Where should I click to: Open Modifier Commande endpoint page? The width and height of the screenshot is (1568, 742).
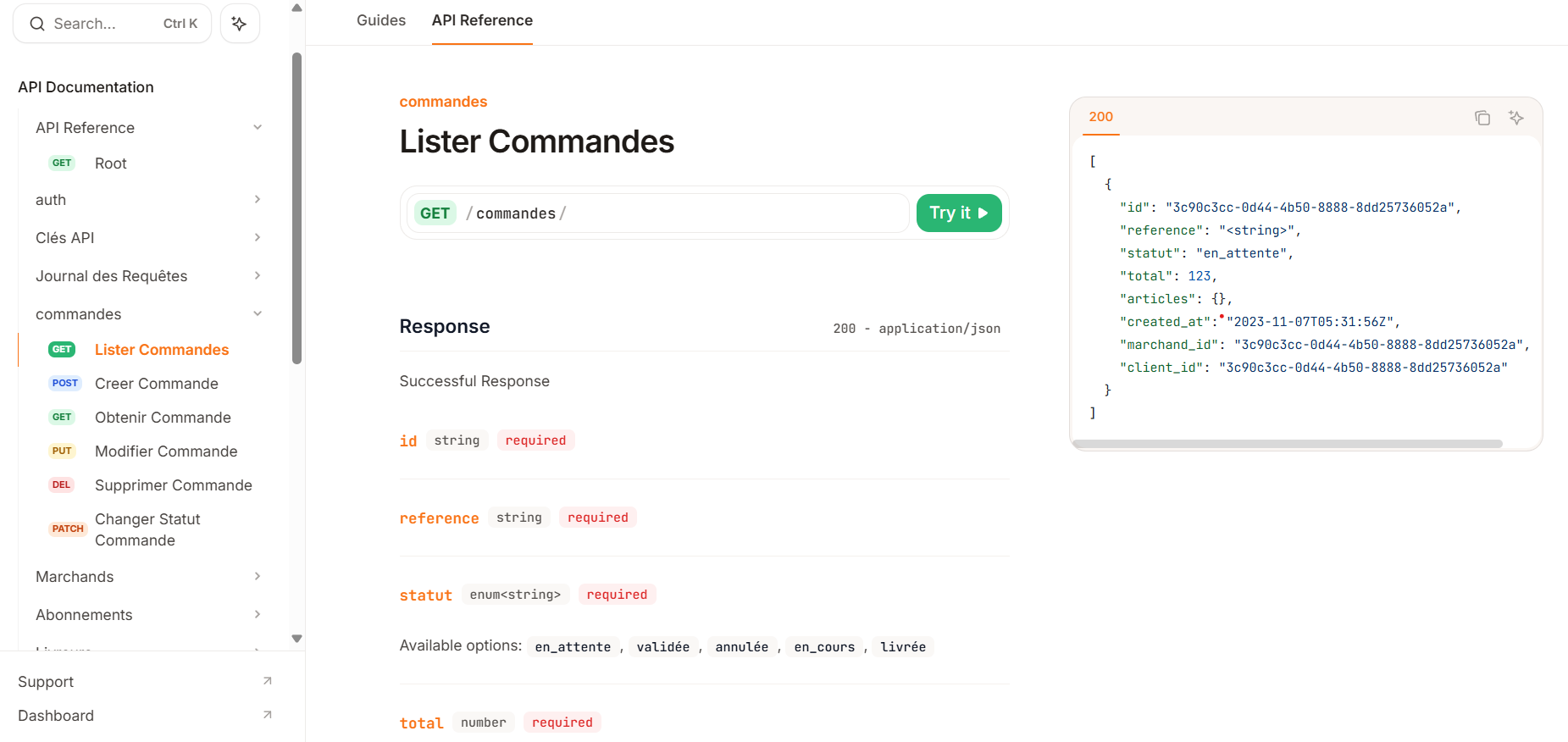pos(166,451)
